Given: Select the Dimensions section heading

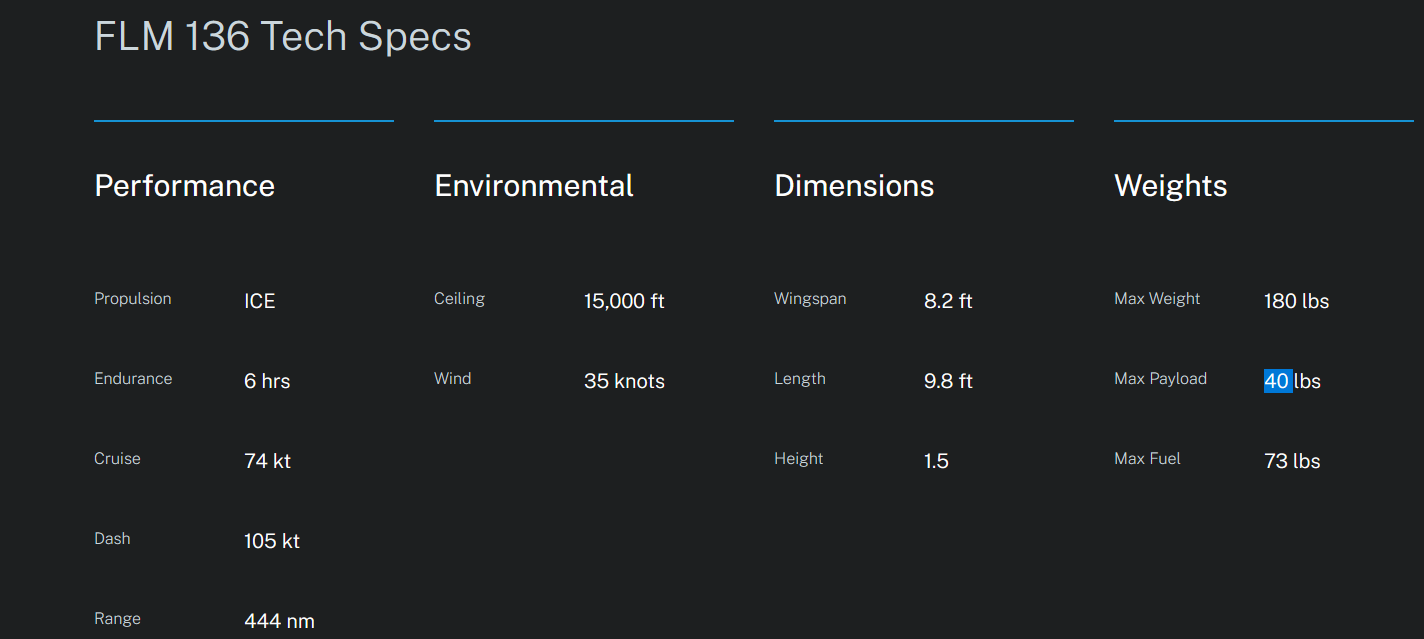Looking at the screenshot, I should [854, 186].
